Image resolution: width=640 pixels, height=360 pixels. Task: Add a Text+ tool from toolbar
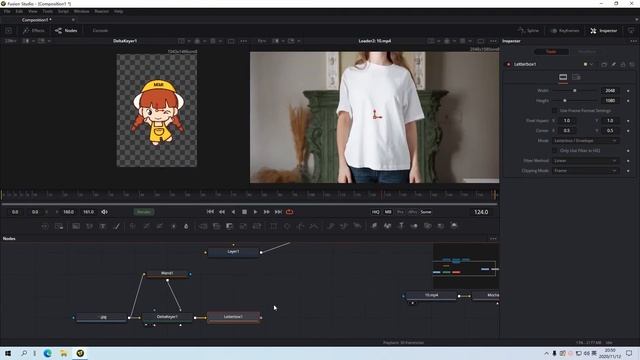103,226
